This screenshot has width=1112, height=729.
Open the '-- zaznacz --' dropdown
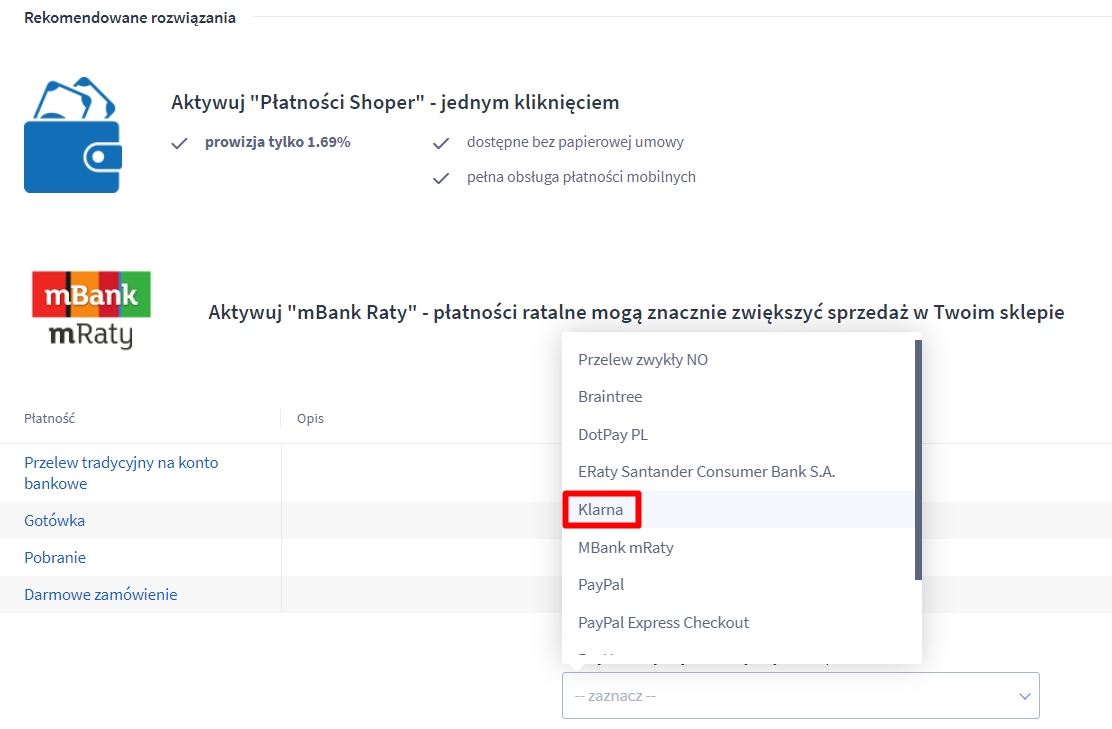[801, 696]
